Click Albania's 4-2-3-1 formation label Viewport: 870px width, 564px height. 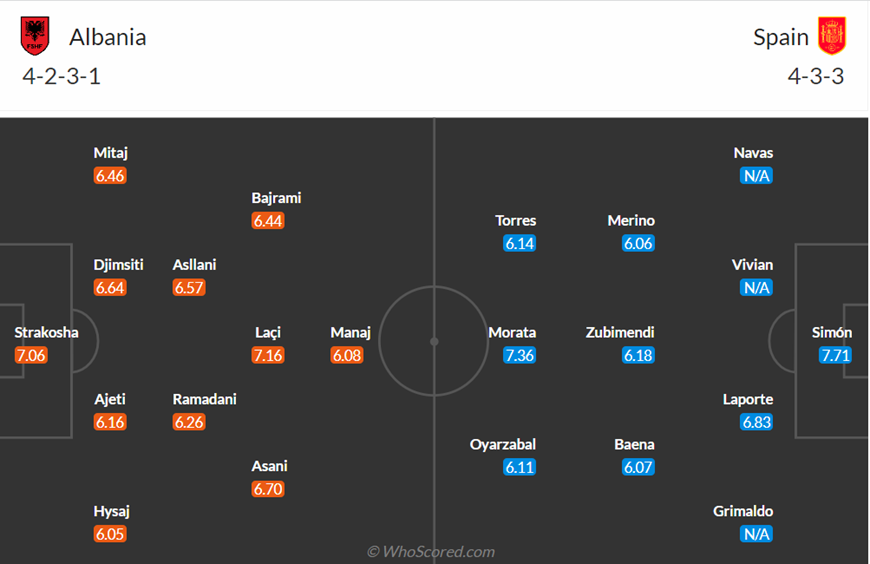click(62, 77)
